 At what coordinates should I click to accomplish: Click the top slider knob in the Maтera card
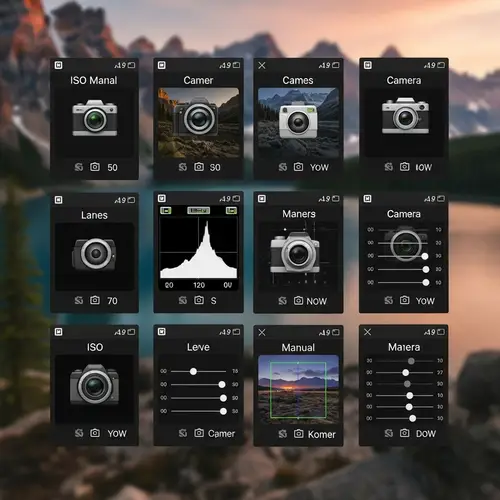tap(411, 361)
